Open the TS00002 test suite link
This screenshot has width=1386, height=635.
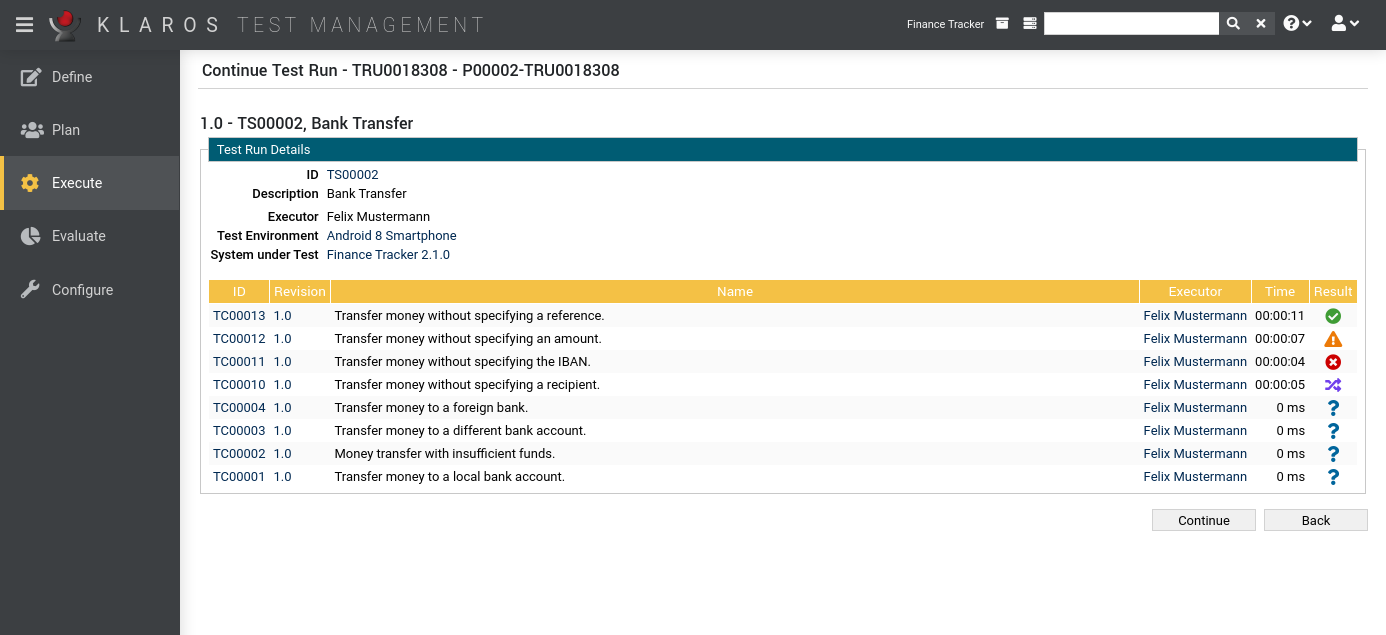pos(352,175)
